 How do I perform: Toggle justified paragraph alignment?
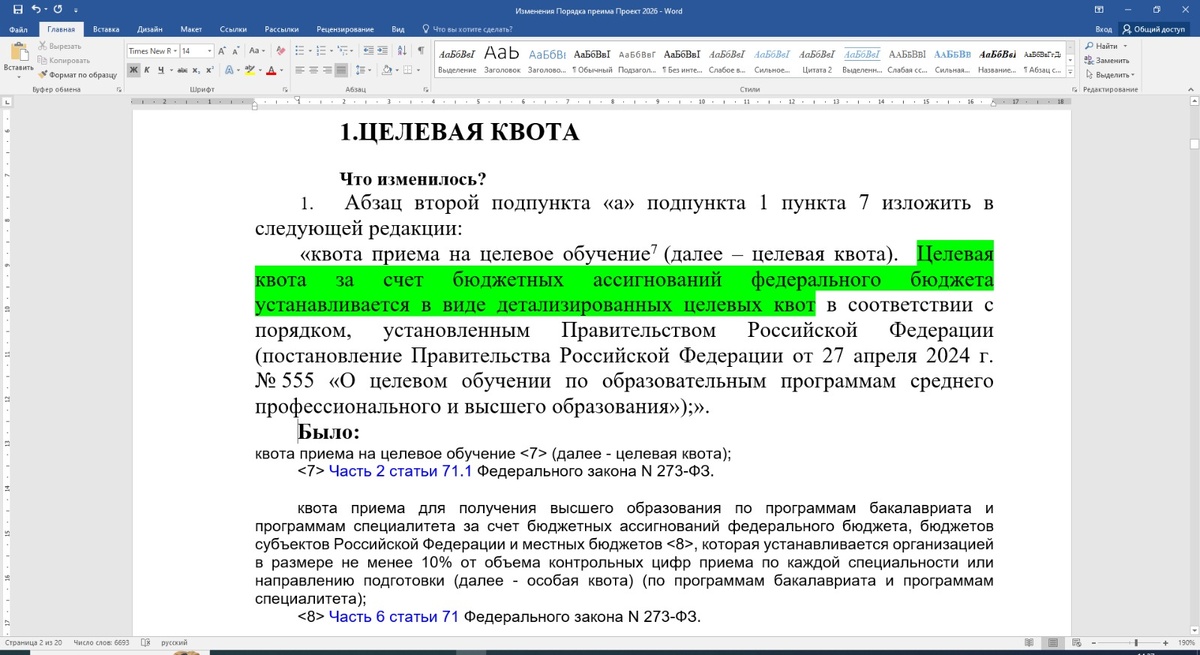click(x=341, y=69)
